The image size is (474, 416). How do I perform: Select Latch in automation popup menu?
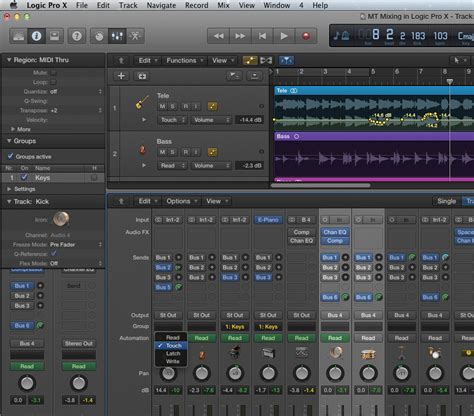click(x=171, y=353)
